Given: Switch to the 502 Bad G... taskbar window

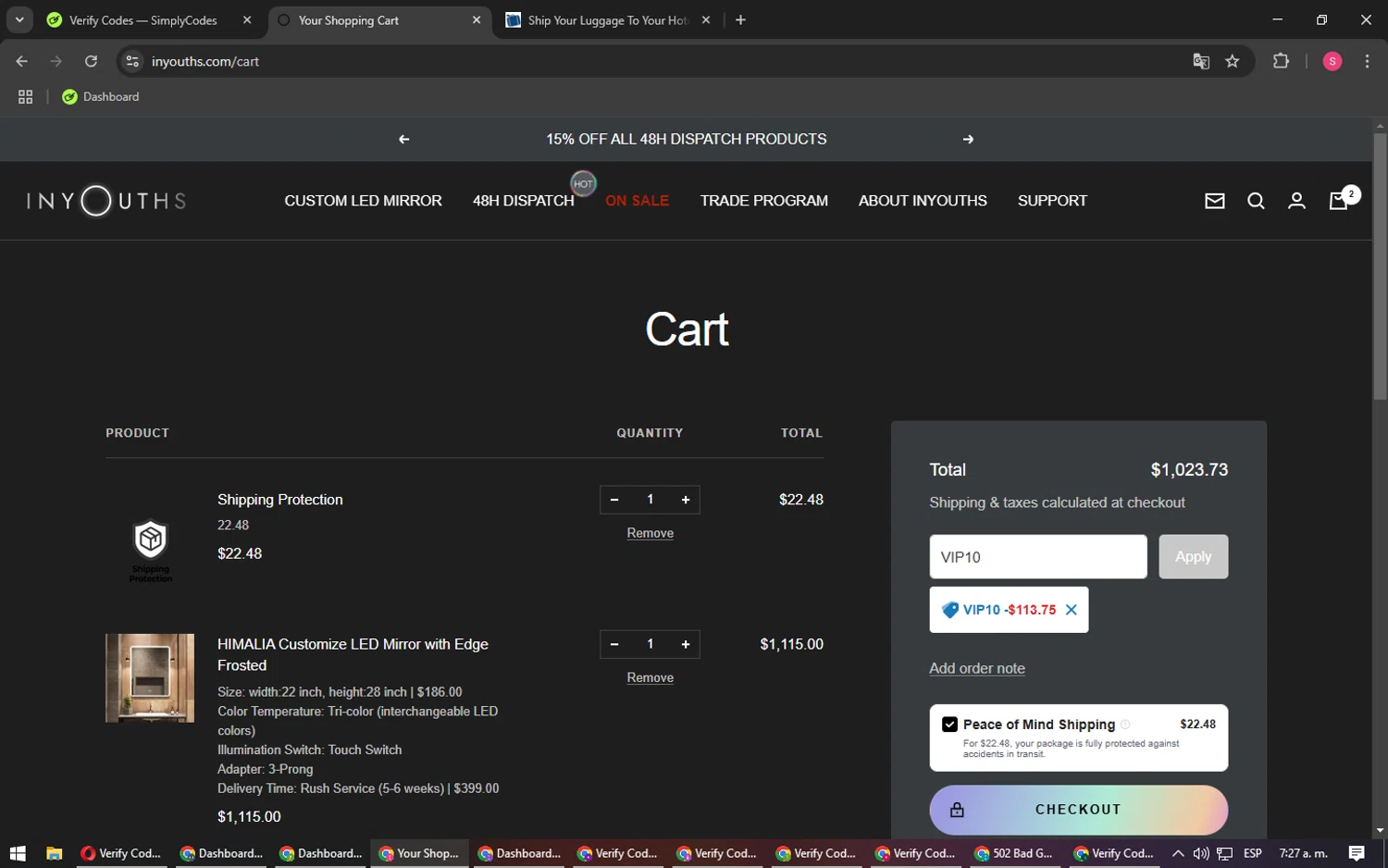Looking at the screenshot, I should coord(1015,853).
